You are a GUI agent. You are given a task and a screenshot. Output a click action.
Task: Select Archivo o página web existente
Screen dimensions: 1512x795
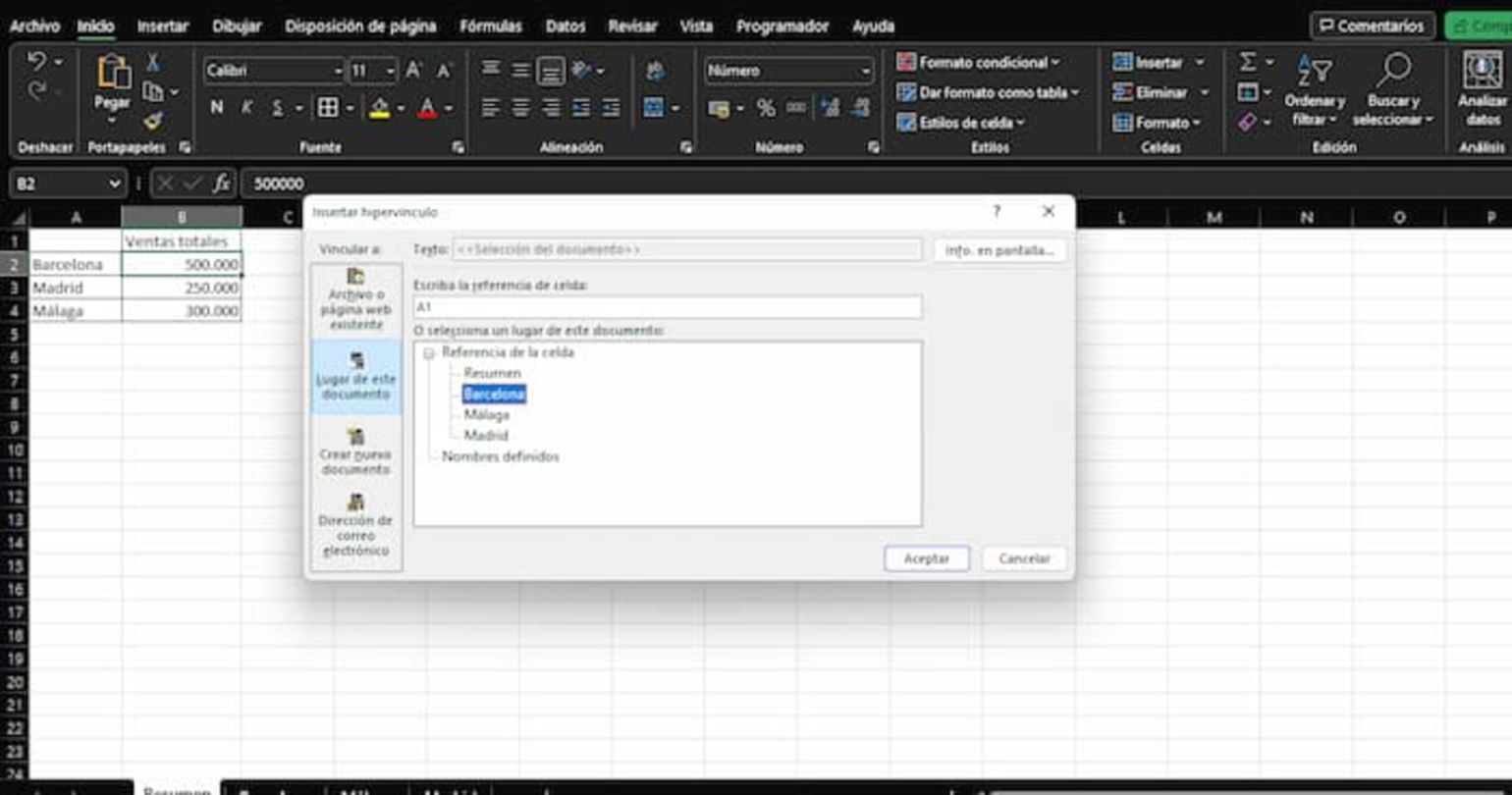[356, 299]
